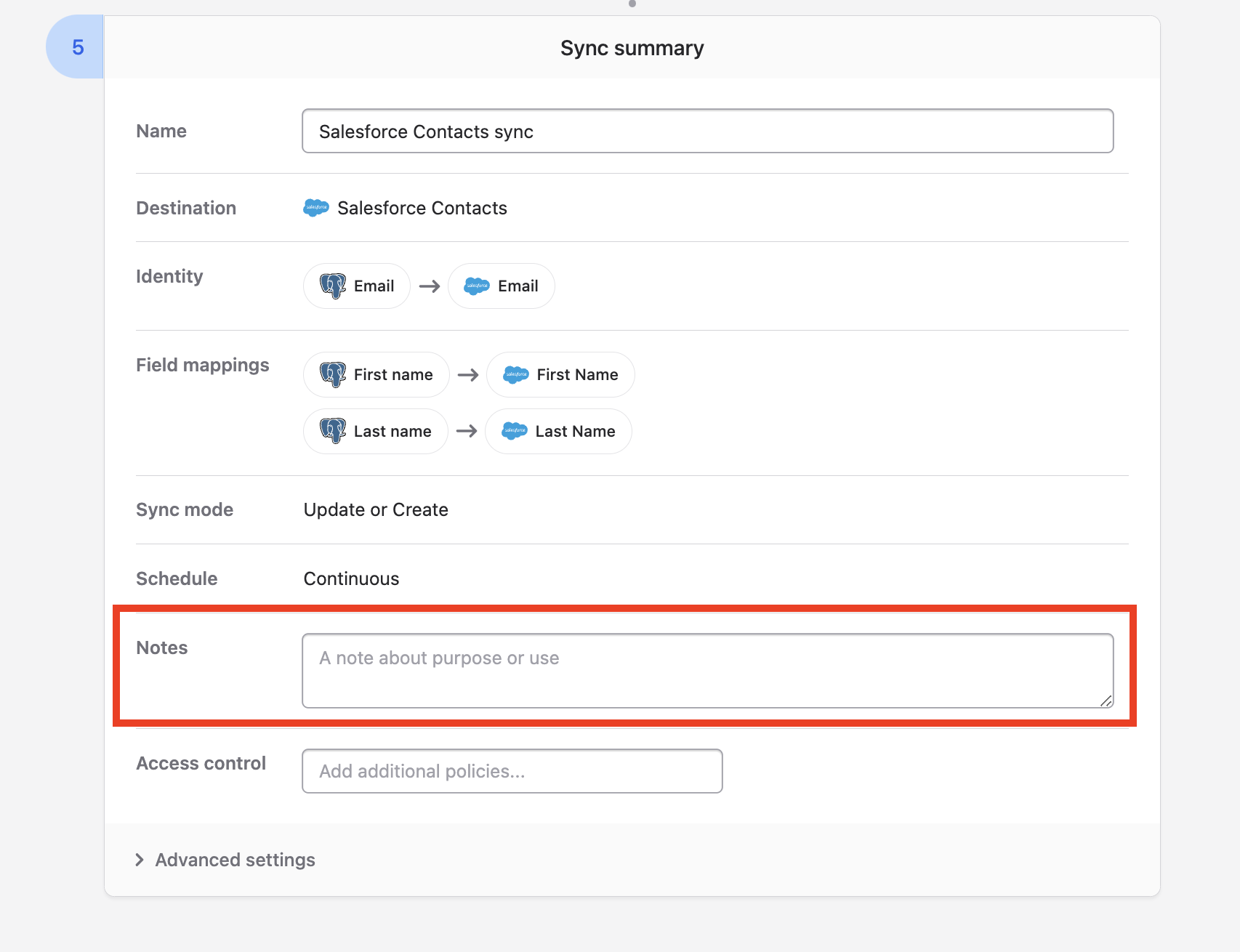Screen dimensions: 1240x952
Task: Select the source First name mapping chip
Action: [376, 374]
